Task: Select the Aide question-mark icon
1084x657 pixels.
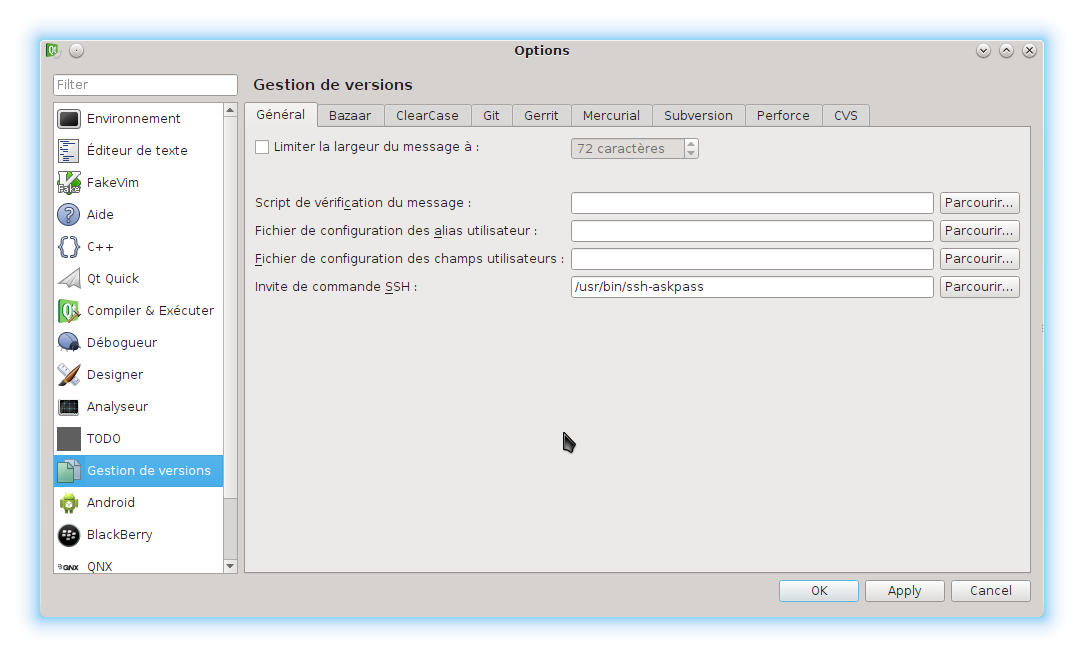Action: tap(68, 214)
